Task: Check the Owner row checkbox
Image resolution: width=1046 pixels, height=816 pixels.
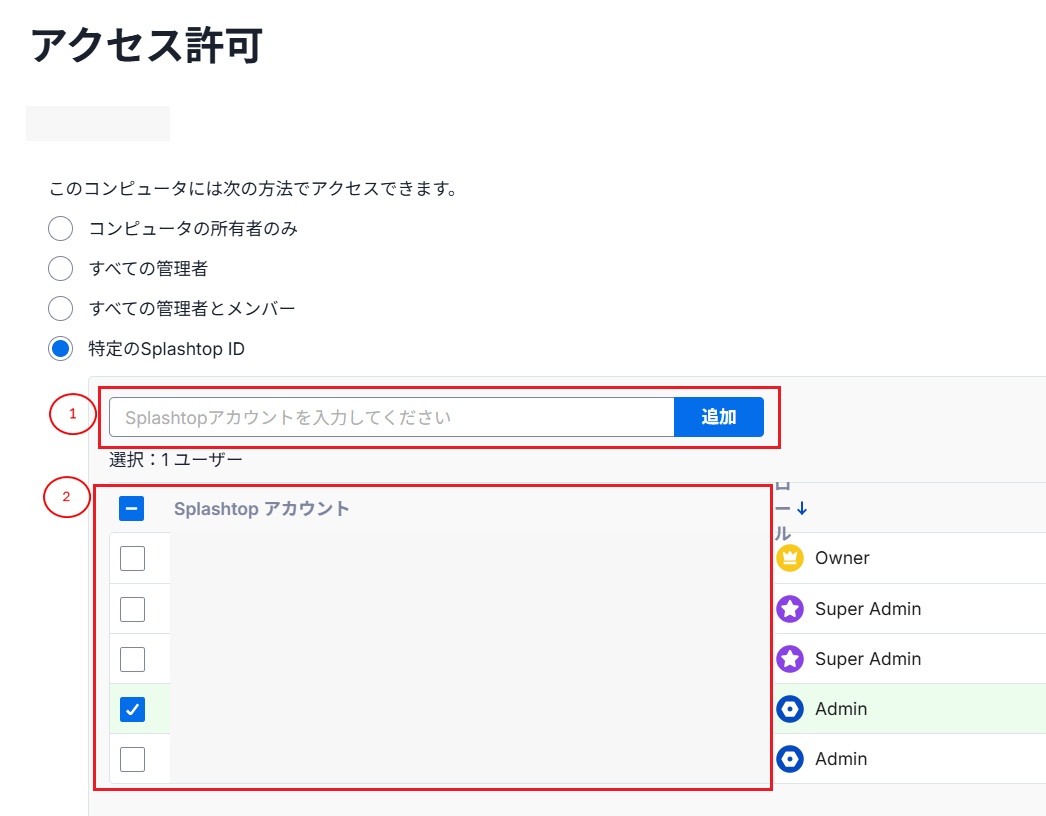Action: pyautogui.click(x=132, y=558)
